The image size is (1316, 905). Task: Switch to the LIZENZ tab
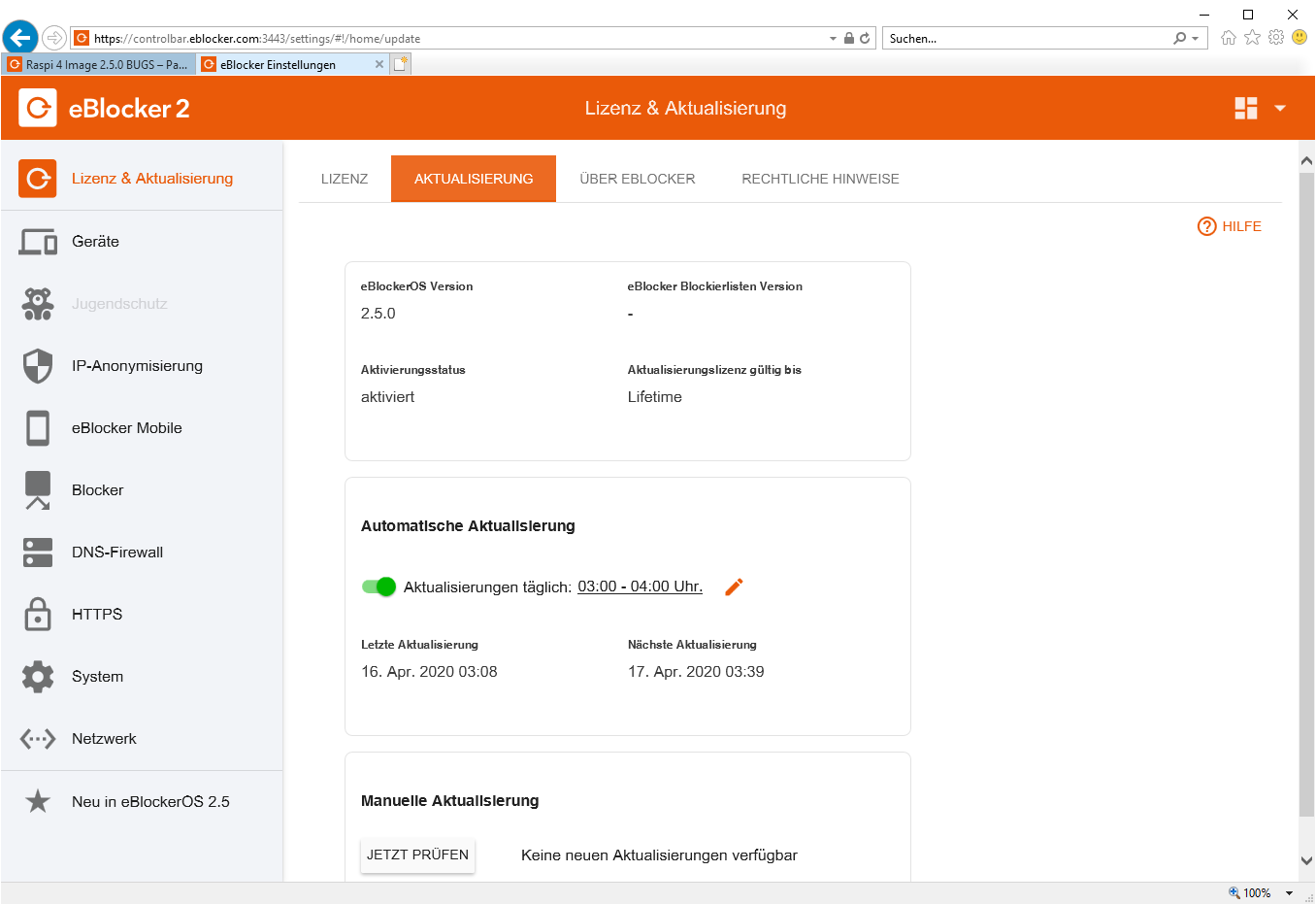click(345, 179)
